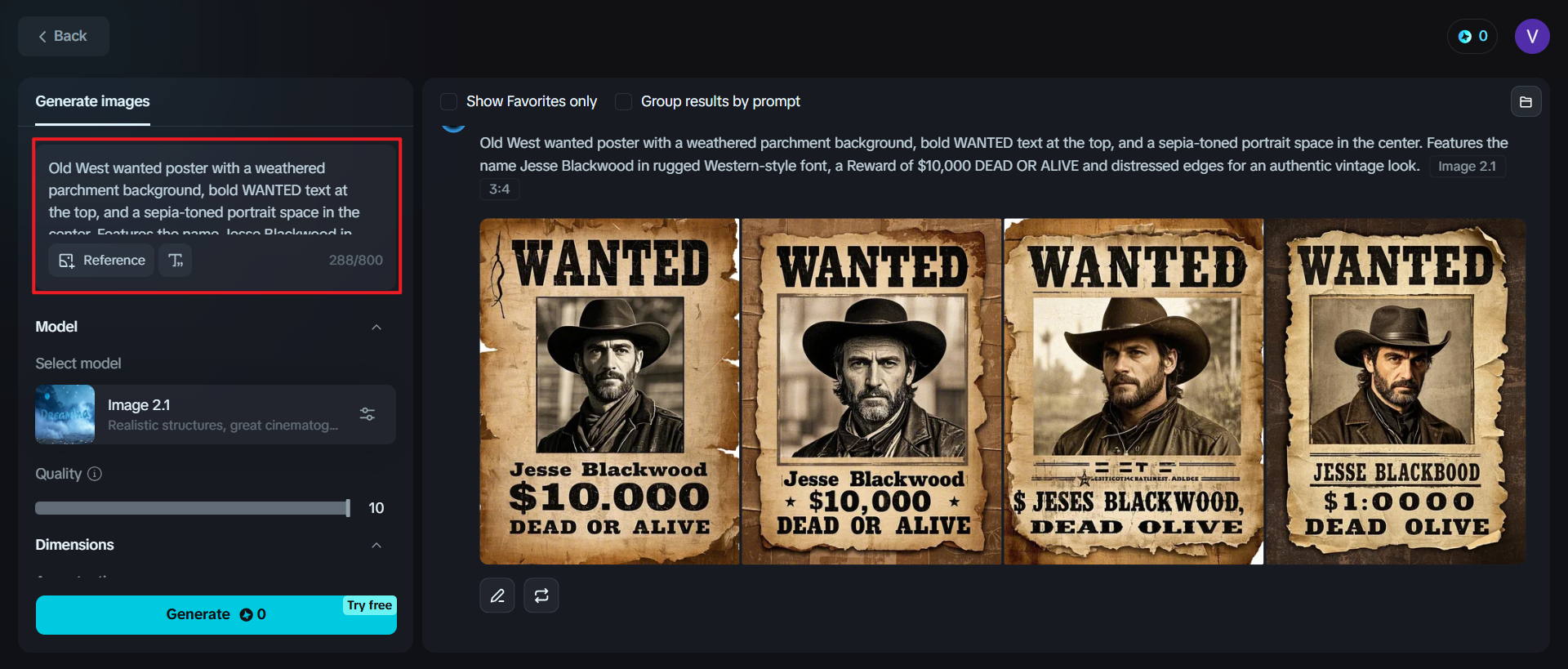Screen dimensions: 1568x669
Task: Click the credits counter icon showing 0
Action: click(x=1471, y=36)
